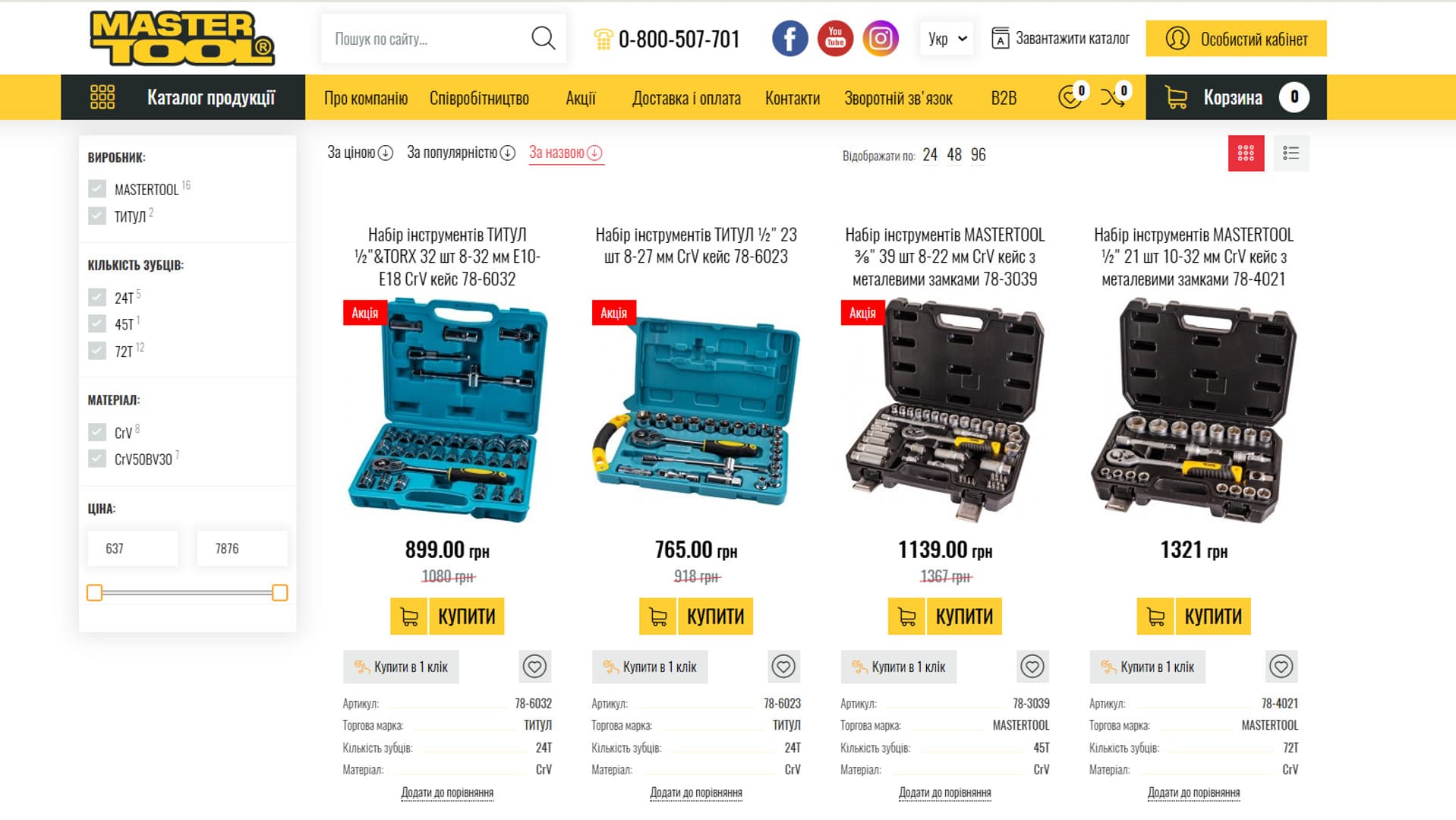Select the red grid view icon
This screenshot has height=820, width=1456.
[x=1246, y=153]
